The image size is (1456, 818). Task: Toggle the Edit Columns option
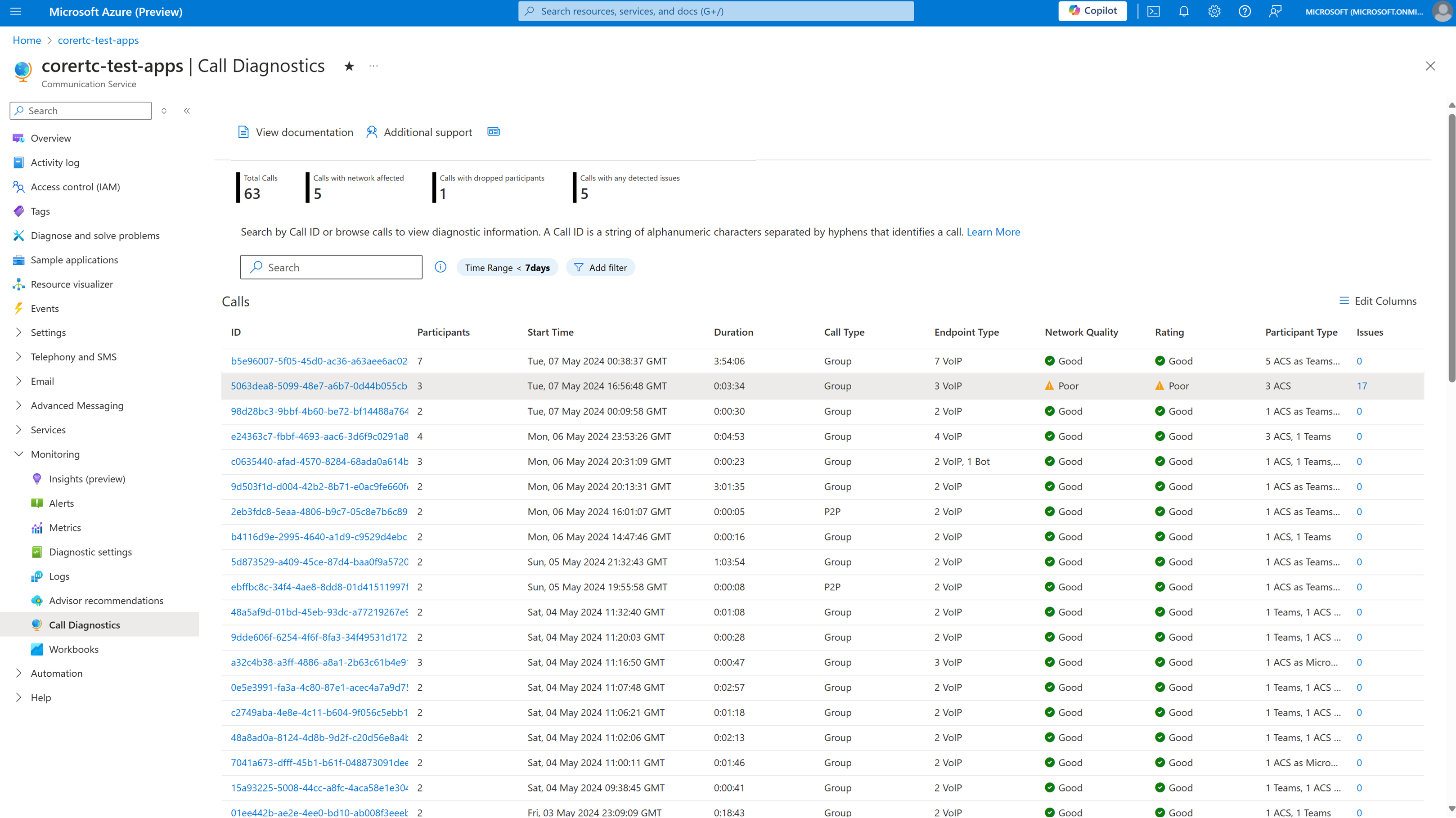pyautogui.click(x=1378, y=301)
